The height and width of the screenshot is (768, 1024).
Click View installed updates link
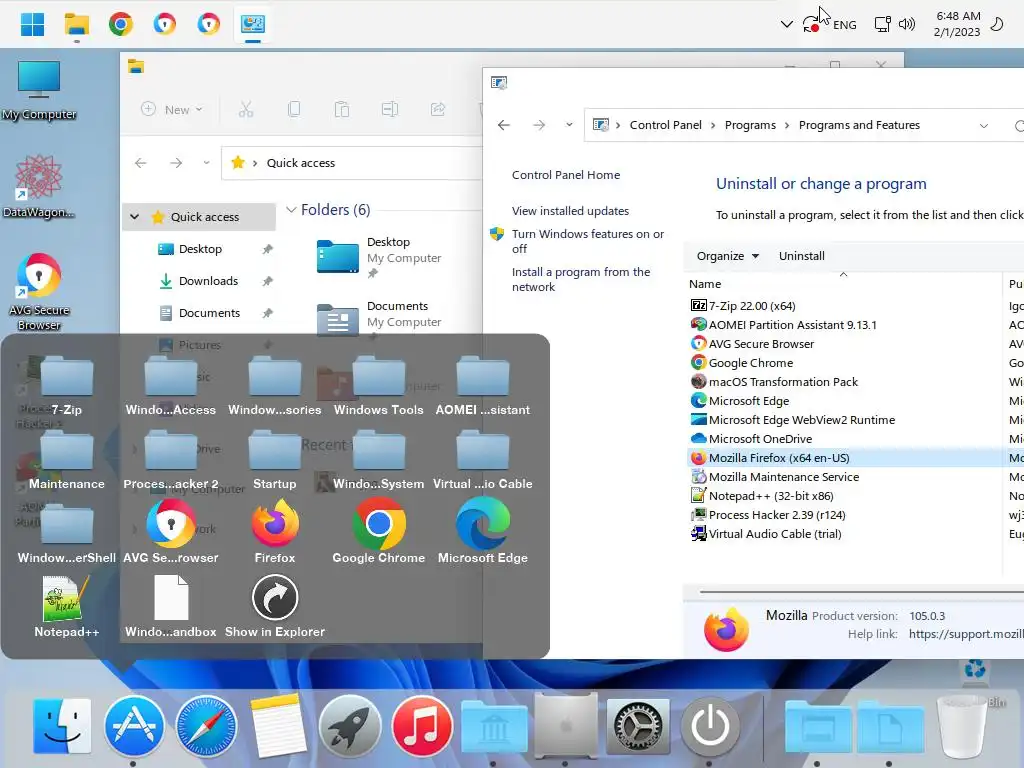pos(570,211)
